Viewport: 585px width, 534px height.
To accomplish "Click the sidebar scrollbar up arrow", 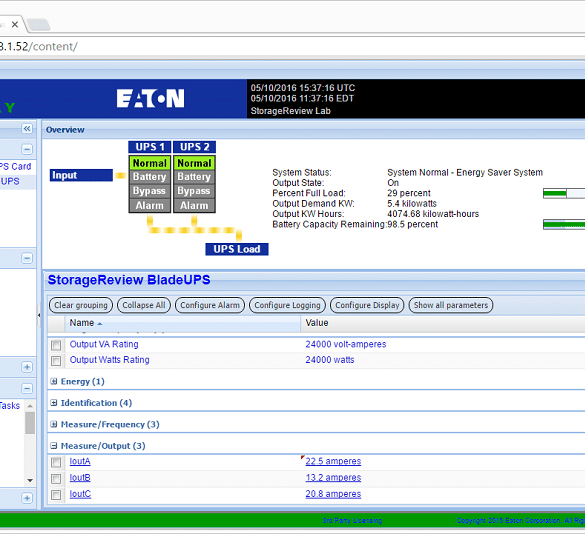I will point(30,406).
